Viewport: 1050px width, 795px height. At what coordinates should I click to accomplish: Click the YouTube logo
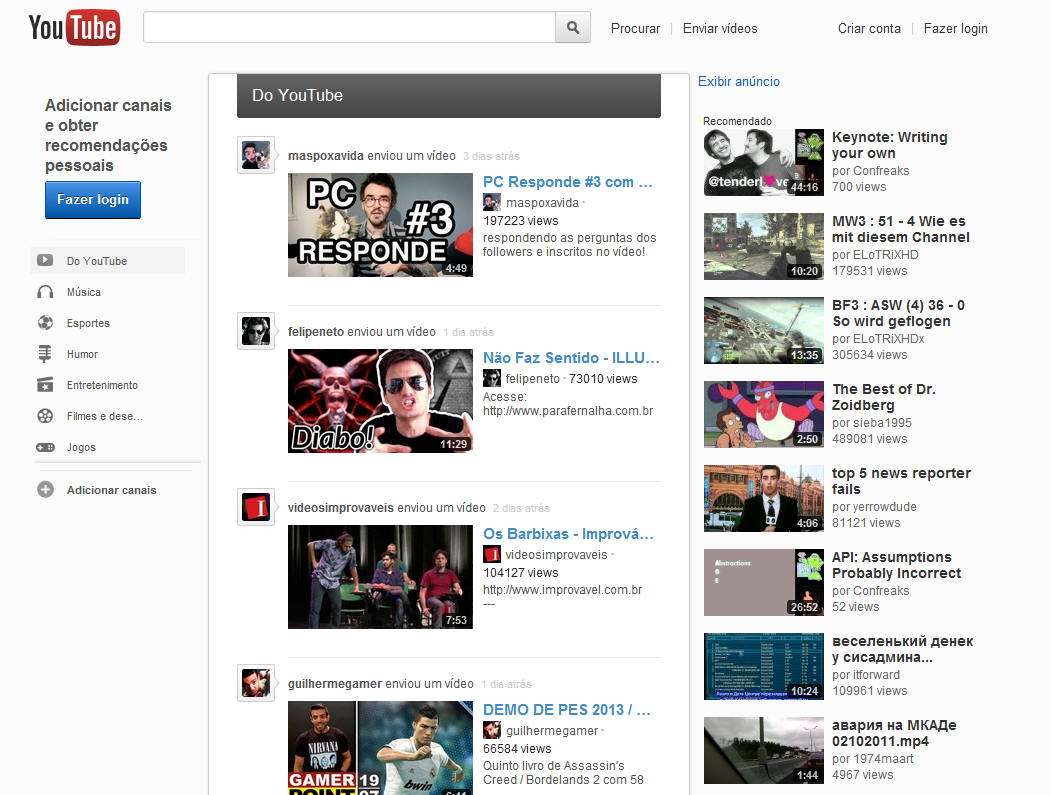point(73,27)
